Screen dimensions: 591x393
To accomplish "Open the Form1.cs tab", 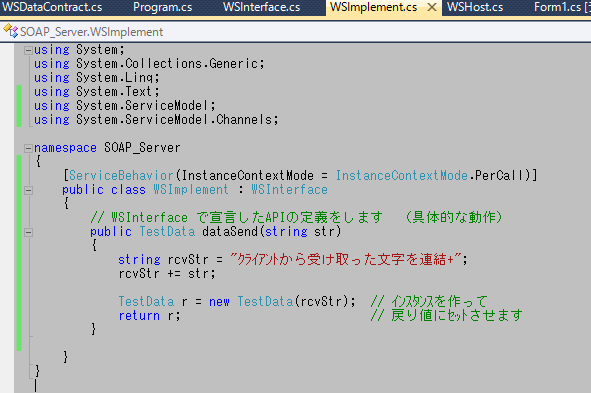I will pyautogui.click(x=562, y=7).
